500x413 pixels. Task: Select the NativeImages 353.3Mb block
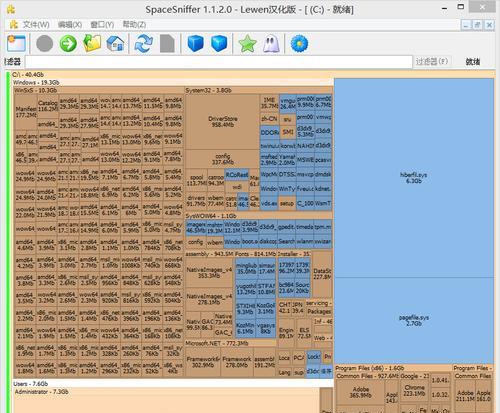click(x=209, y=272)
